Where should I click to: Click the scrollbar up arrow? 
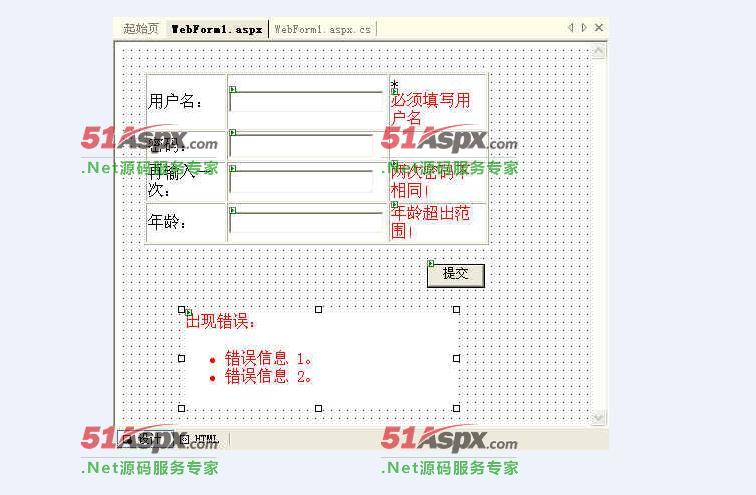[599, 51]
